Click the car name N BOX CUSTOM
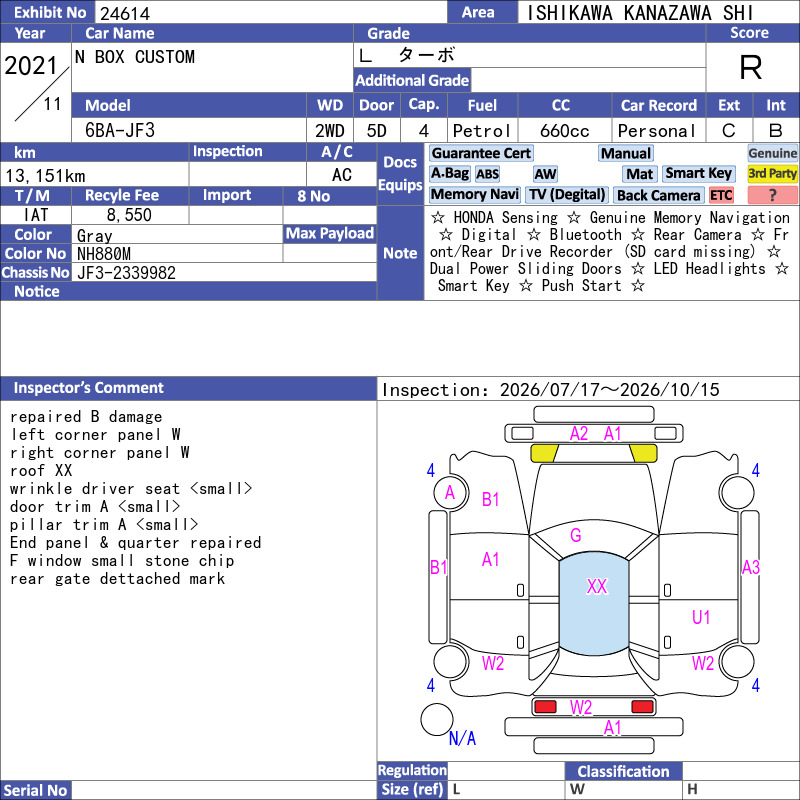 [135, 57]
